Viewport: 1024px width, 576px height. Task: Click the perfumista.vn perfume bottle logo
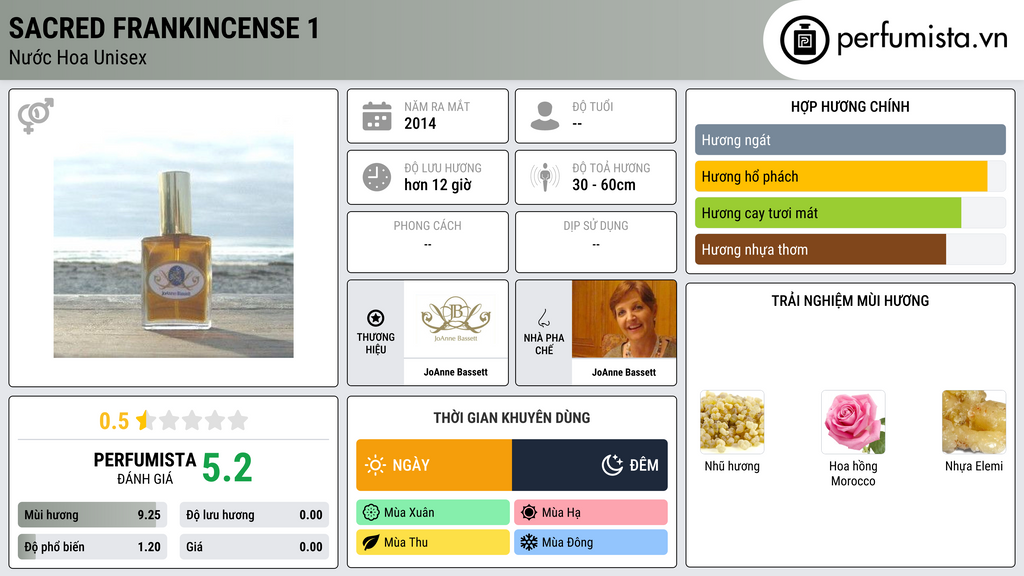805,40
